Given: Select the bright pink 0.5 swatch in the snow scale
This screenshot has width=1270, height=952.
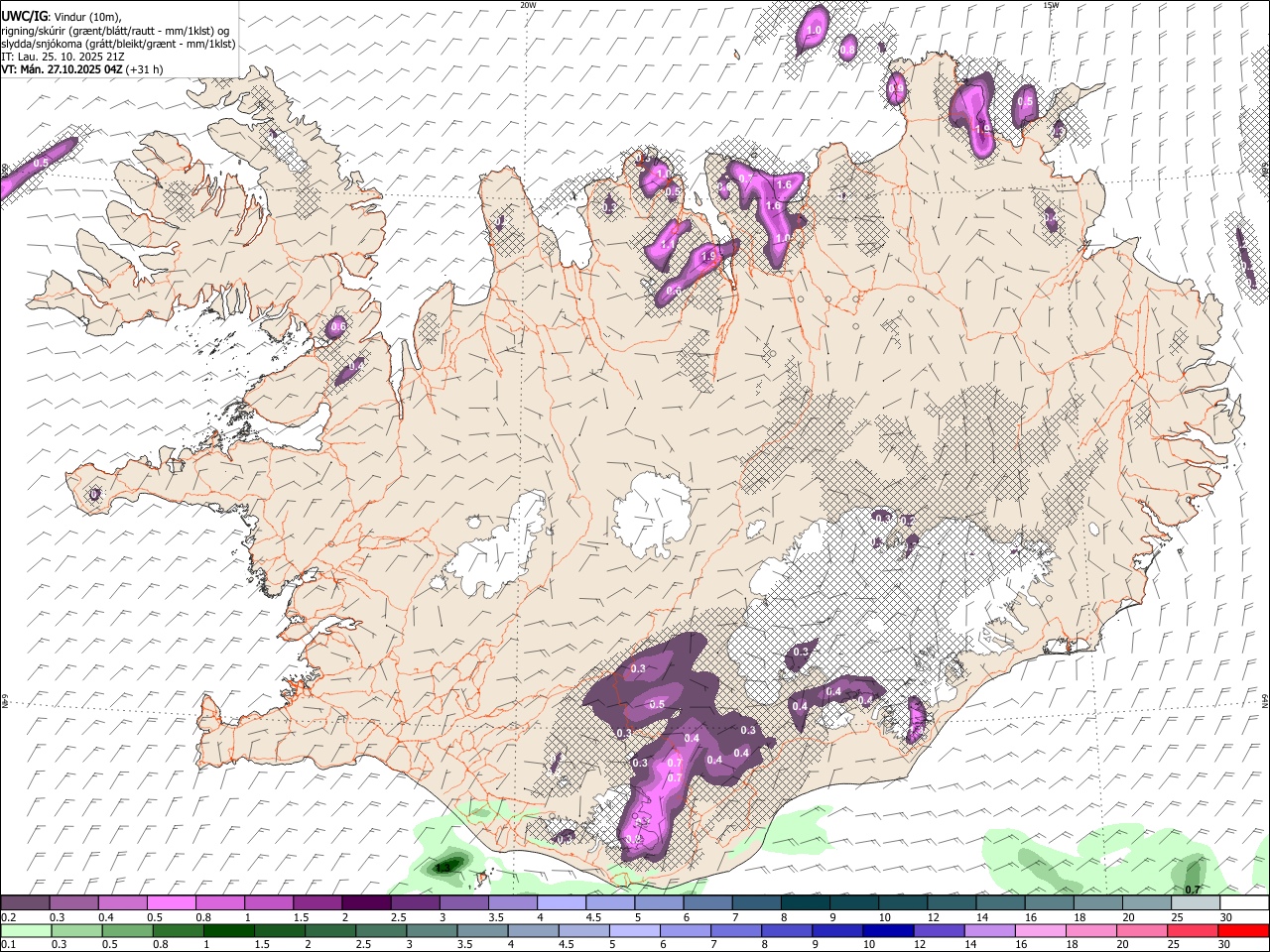Looking at the screenshot, I should (171, 902).
